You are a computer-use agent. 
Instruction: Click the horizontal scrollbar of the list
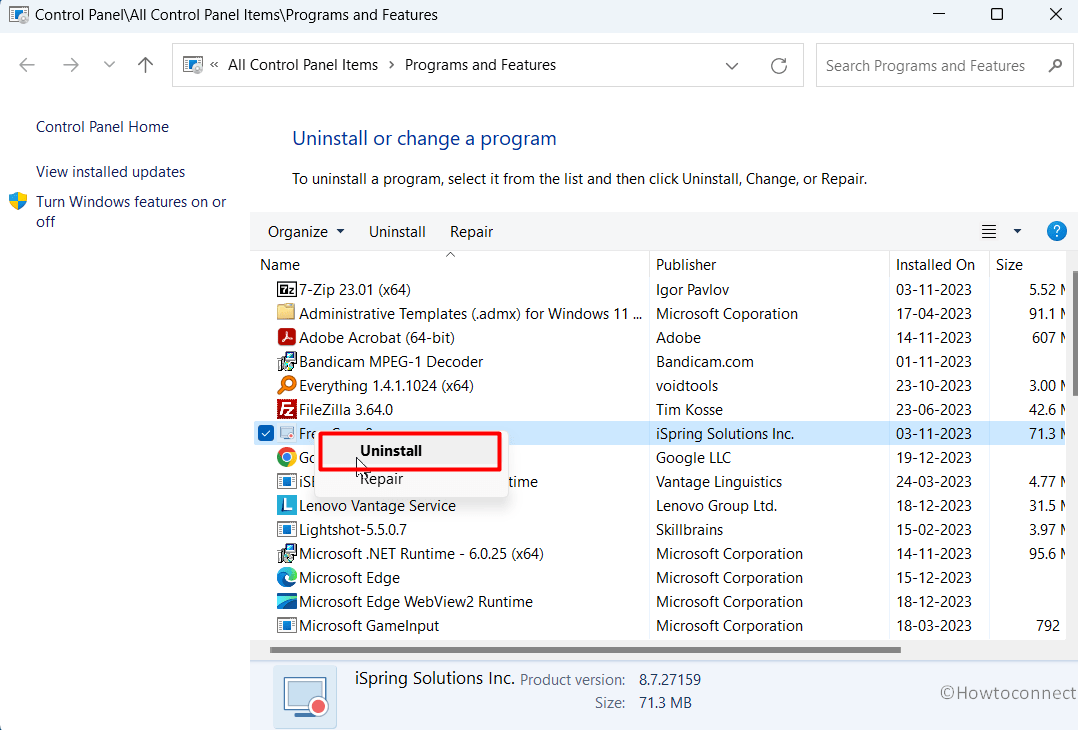[x=585, y=650]
